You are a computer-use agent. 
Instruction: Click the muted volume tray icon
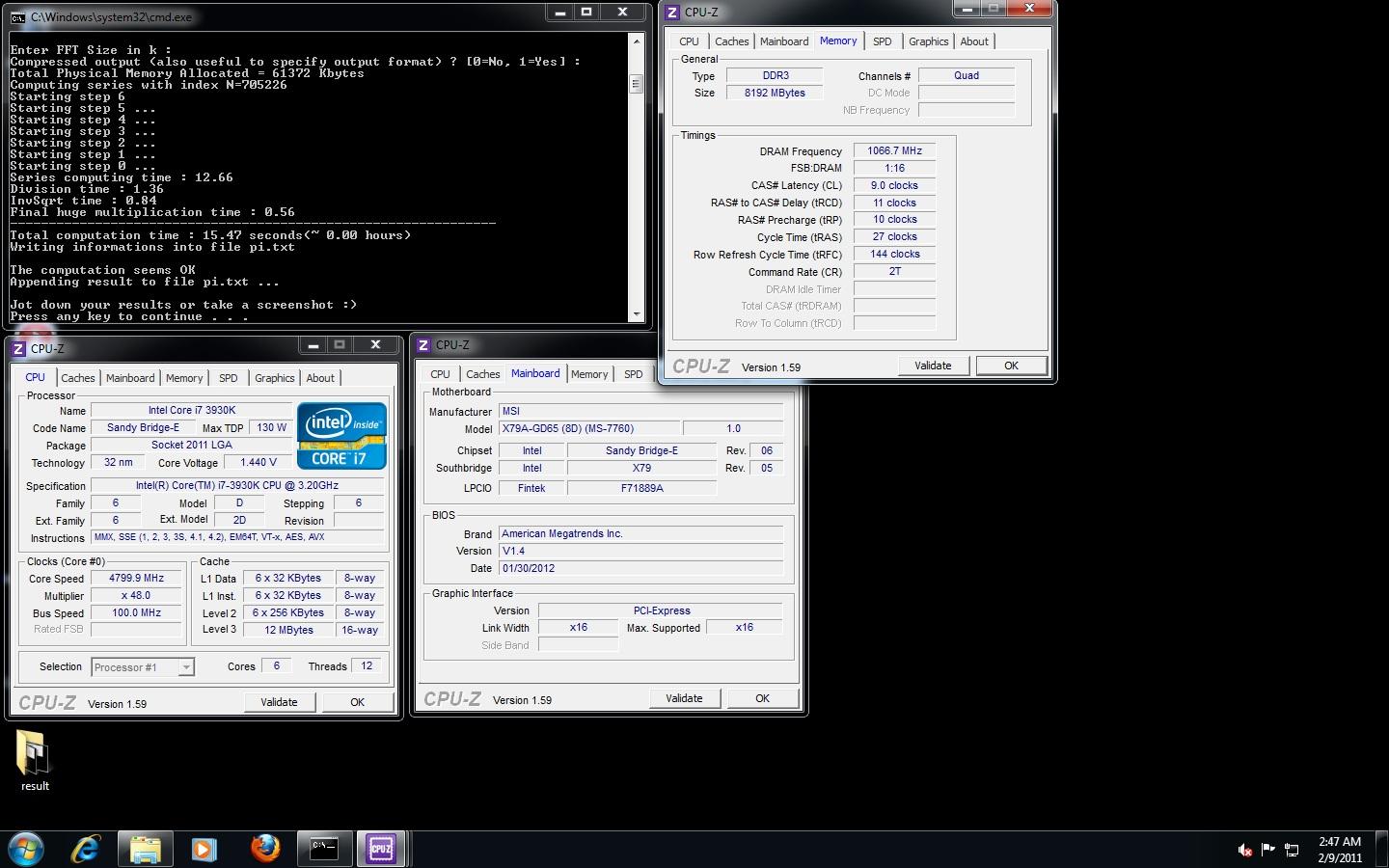pos(1245,850)
